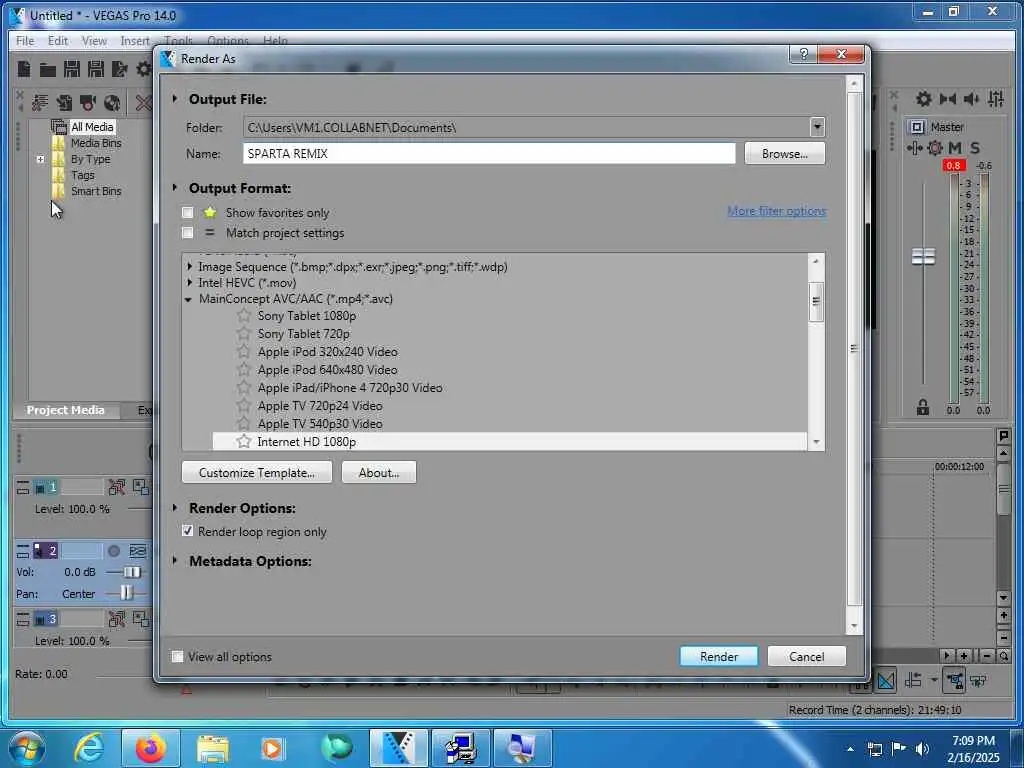Collapse the Output Format section

(174, 187)
